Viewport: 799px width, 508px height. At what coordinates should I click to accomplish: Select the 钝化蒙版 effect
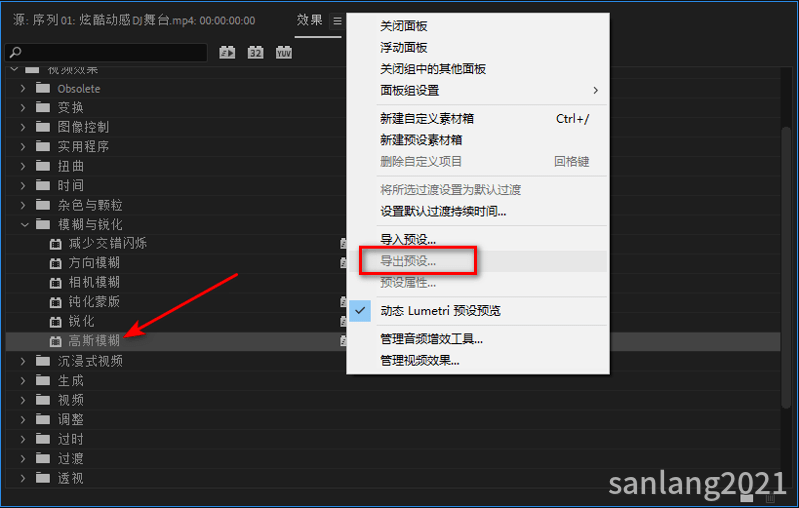94,302
